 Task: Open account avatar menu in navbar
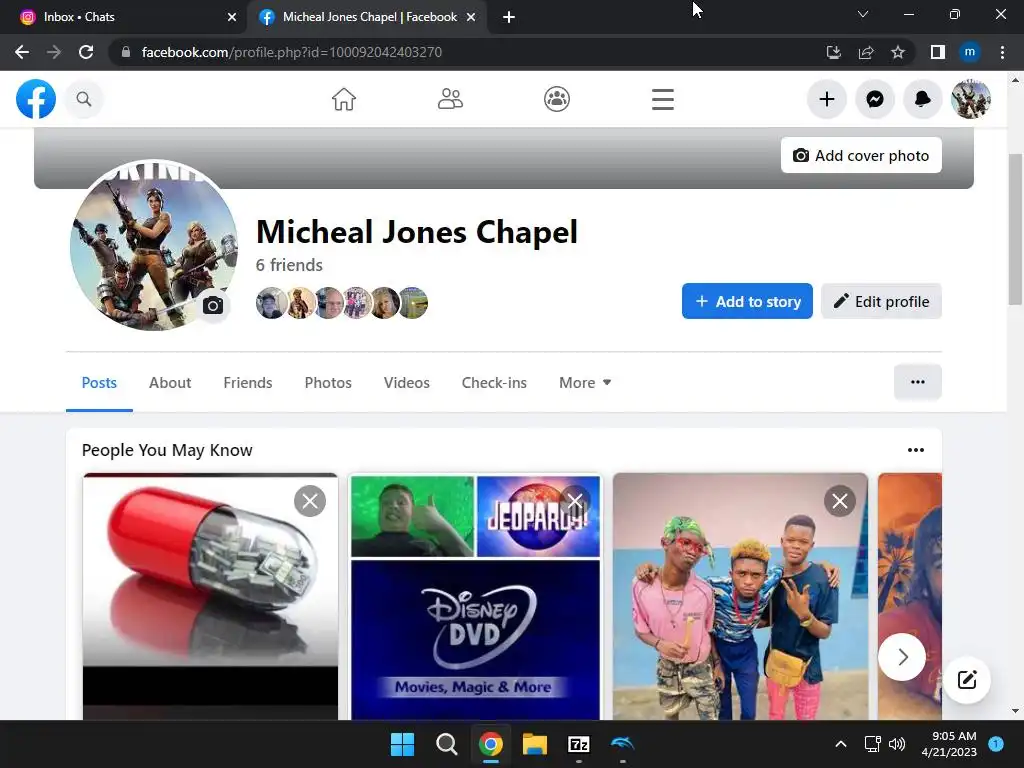coord(971,99)
